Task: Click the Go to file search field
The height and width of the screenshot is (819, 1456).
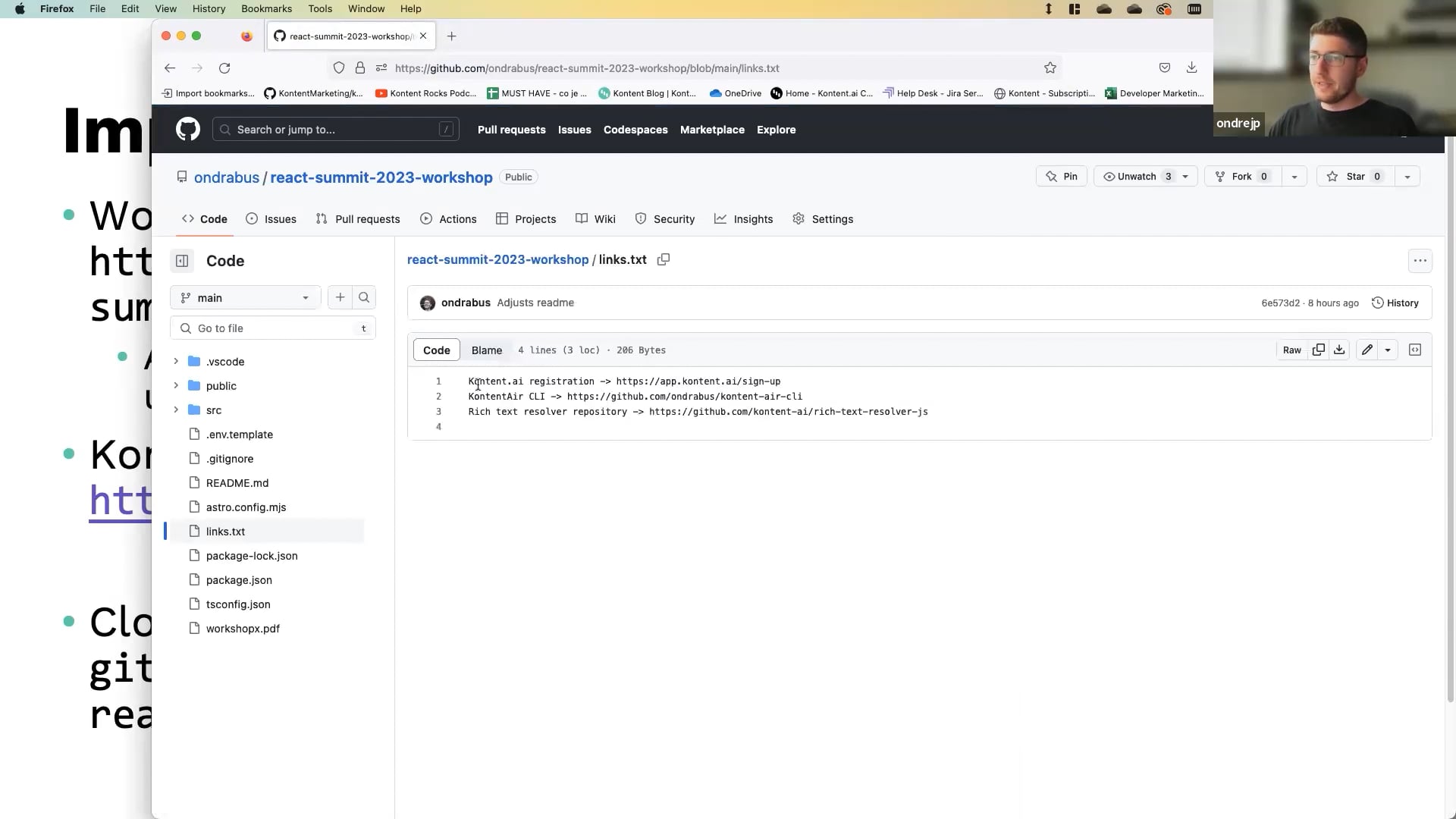Action: pyautogui.click(x=273, y=328)
